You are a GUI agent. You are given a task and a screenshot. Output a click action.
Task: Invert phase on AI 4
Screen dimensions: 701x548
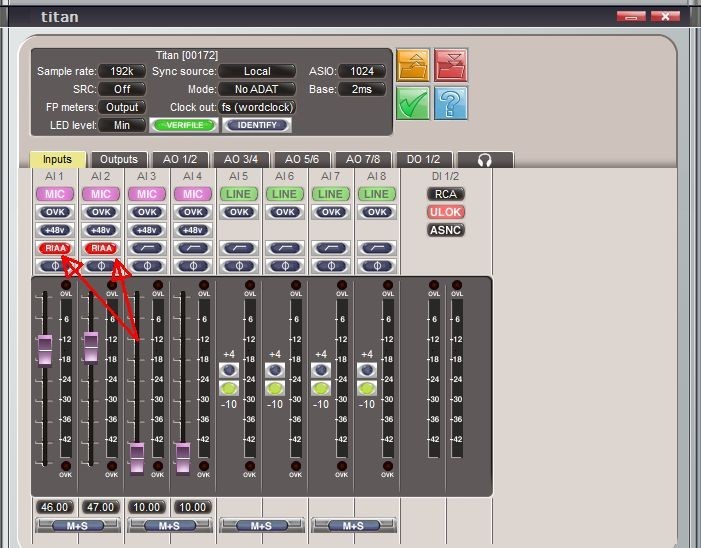point(193,266)
